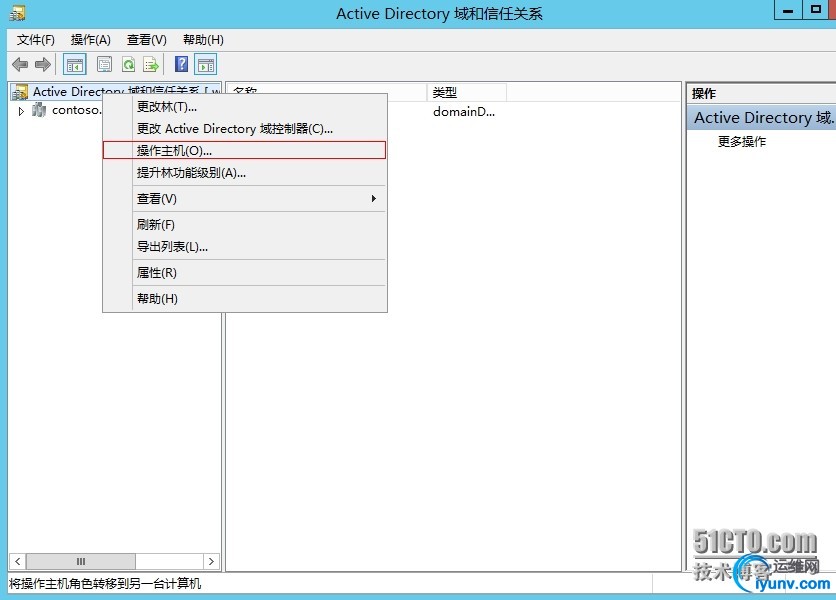Select 操作主机(O)... context menu entry
The width and height of the screenshot is (836, 600).
coord(245,150)
